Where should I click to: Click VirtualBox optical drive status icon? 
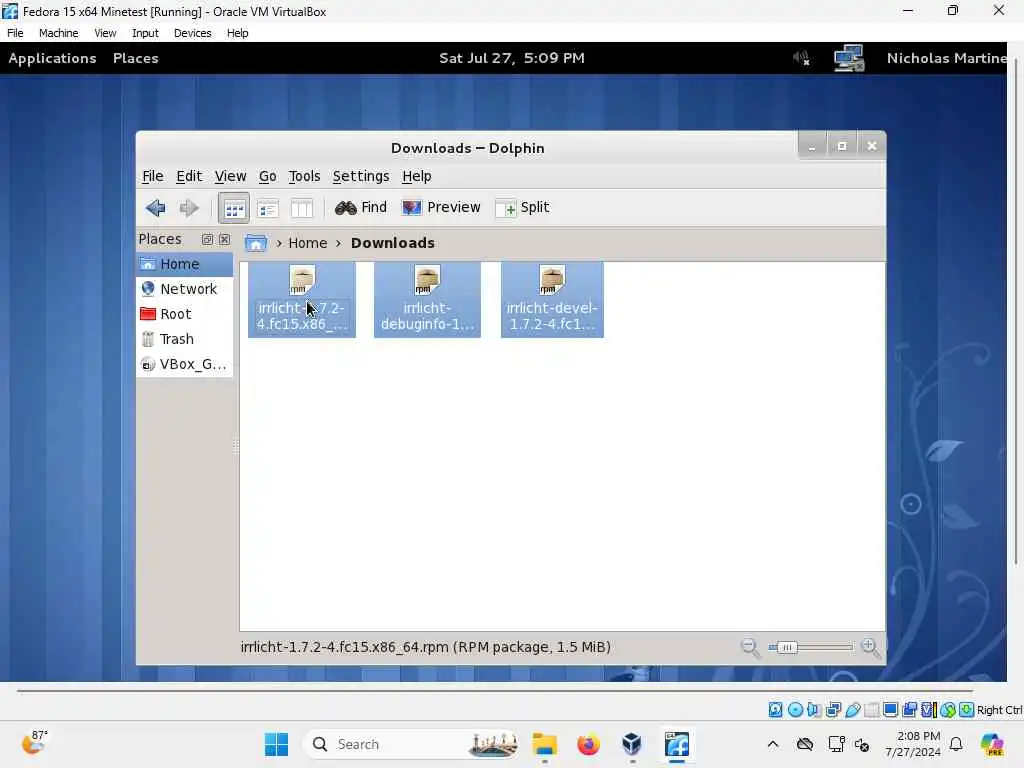click(x=795, y=710)
